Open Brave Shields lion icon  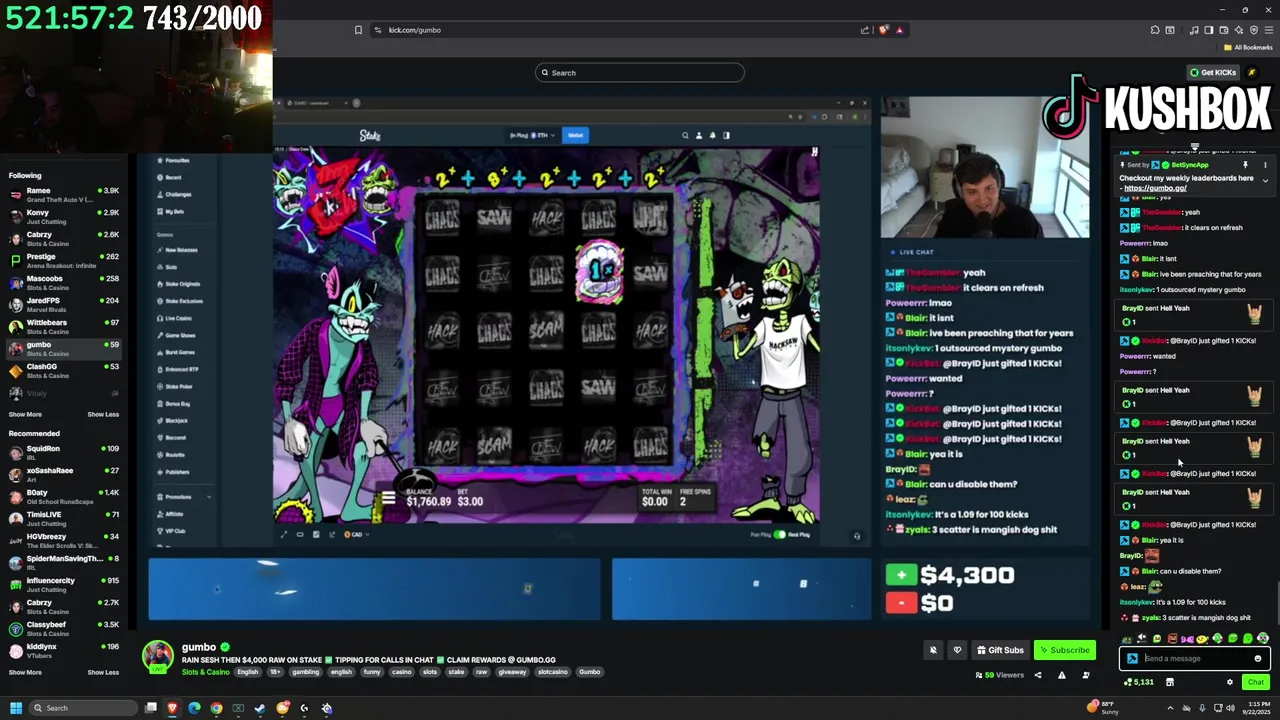pyautogui.click(x=883, y=30)
